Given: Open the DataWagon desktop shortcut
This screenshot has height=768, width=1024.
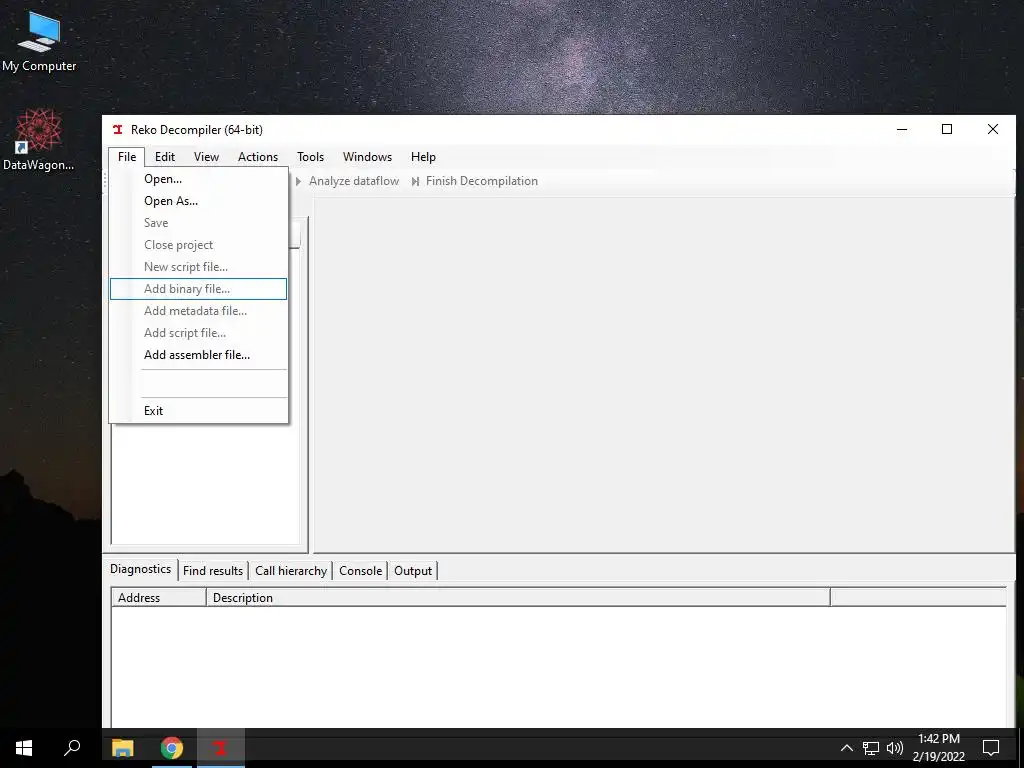Looking at the screenshot, I should [x=39, y=140].
